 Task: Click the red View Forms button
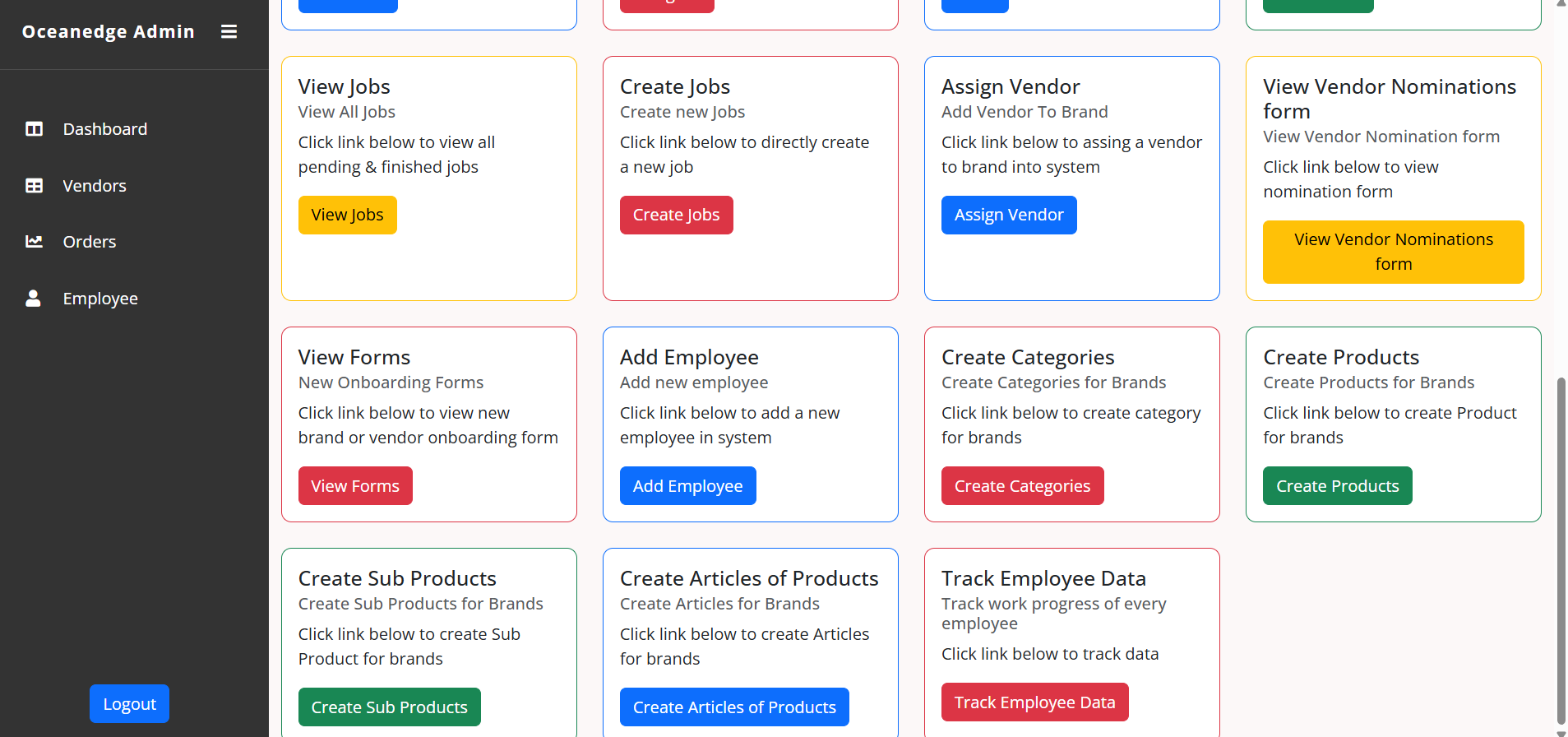coord(355,486)
